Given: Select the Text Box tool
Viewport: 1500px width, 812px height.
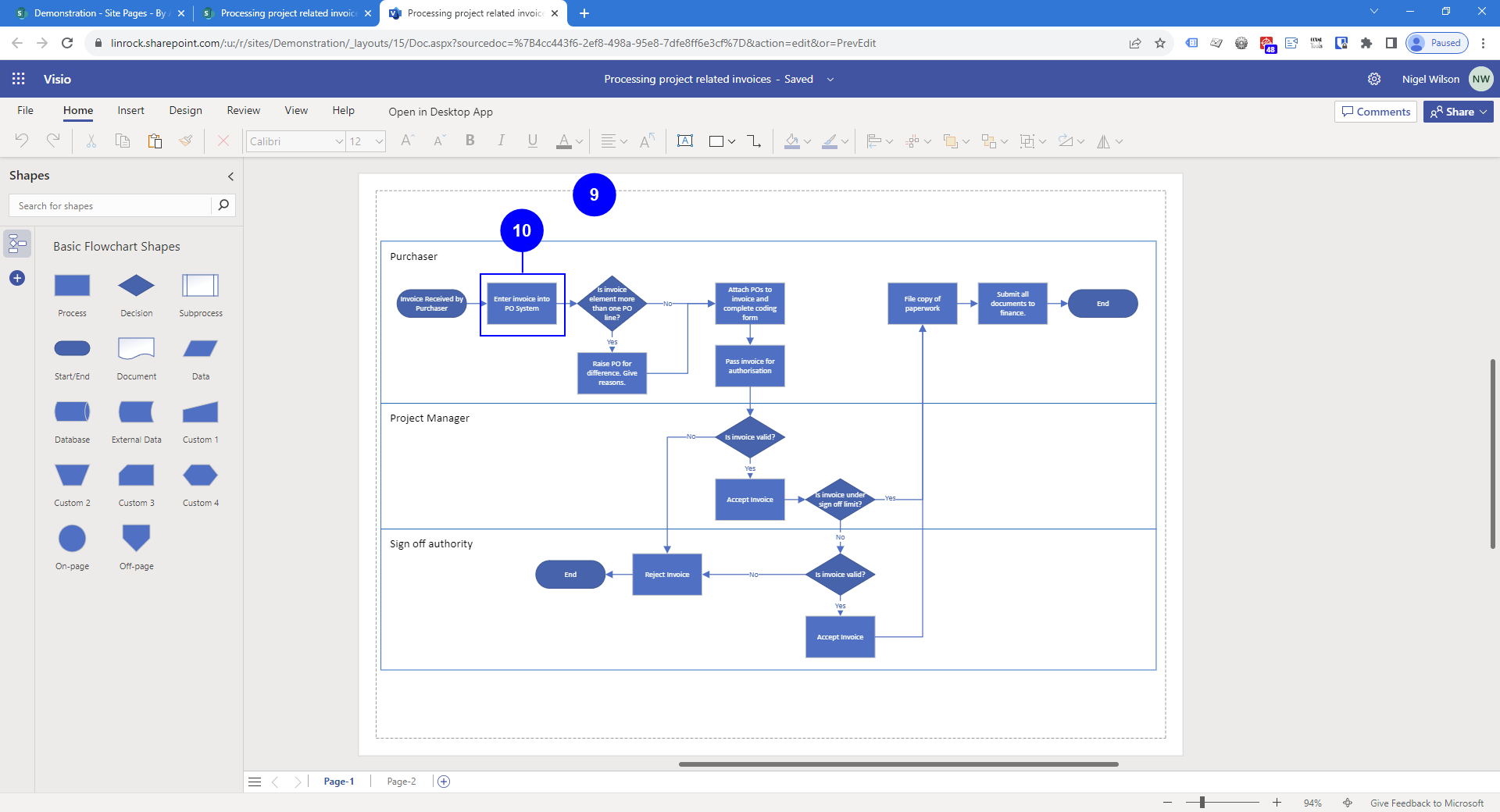Looking at the screenshot, I should point(685,141).
